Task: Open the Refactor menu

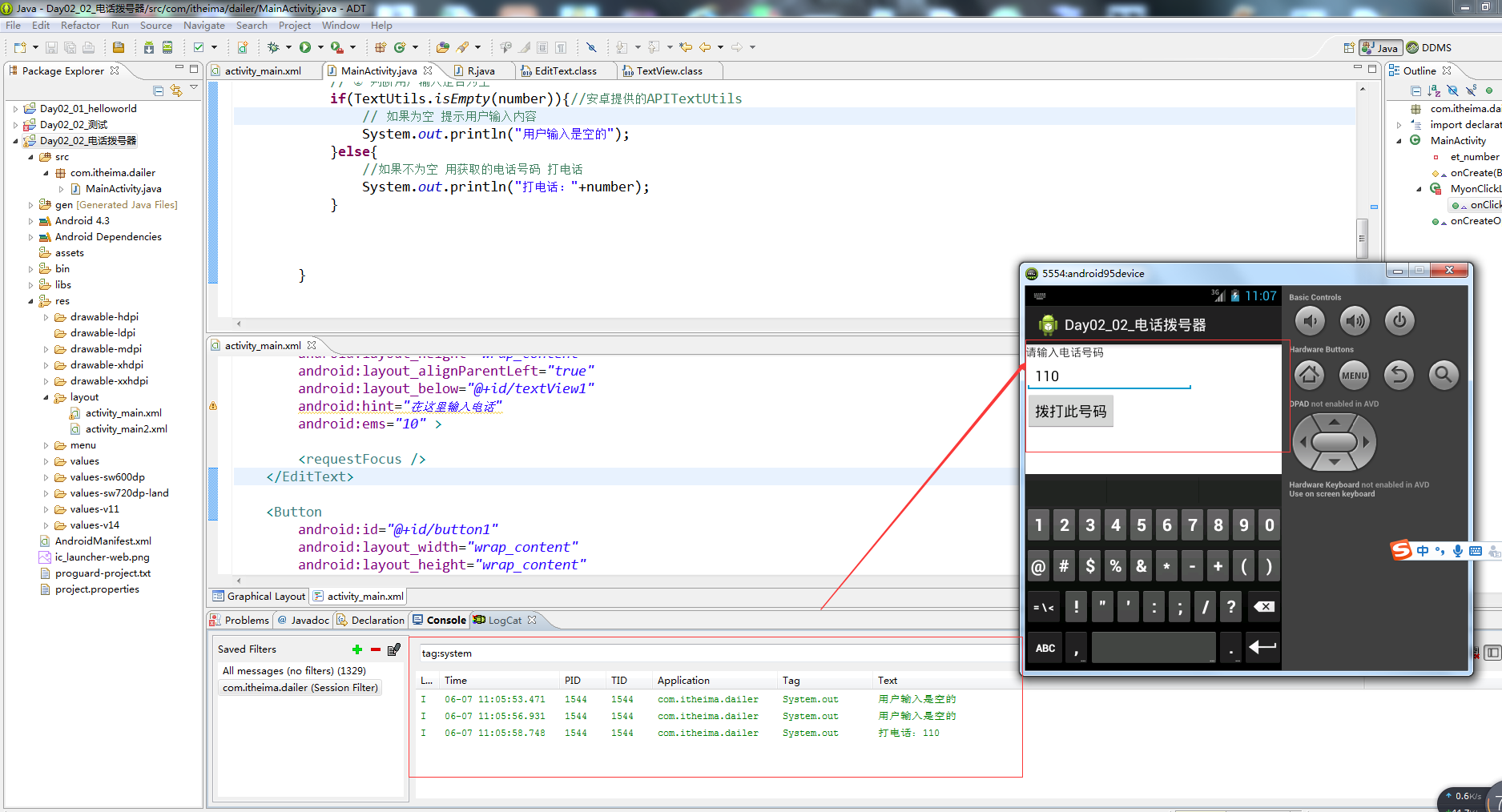Action: point(80,26)
